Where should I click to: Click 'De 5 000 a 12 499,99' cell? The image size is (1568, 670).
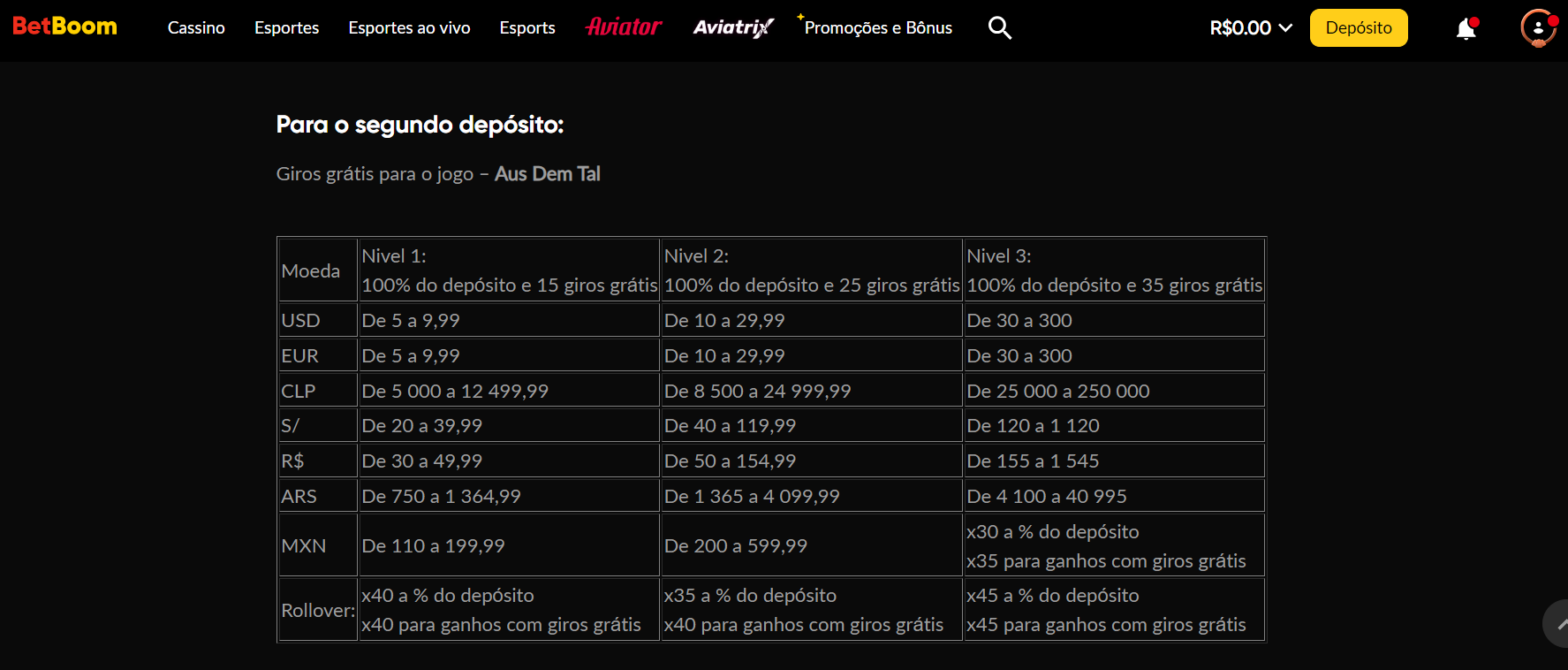coord(510,391)
